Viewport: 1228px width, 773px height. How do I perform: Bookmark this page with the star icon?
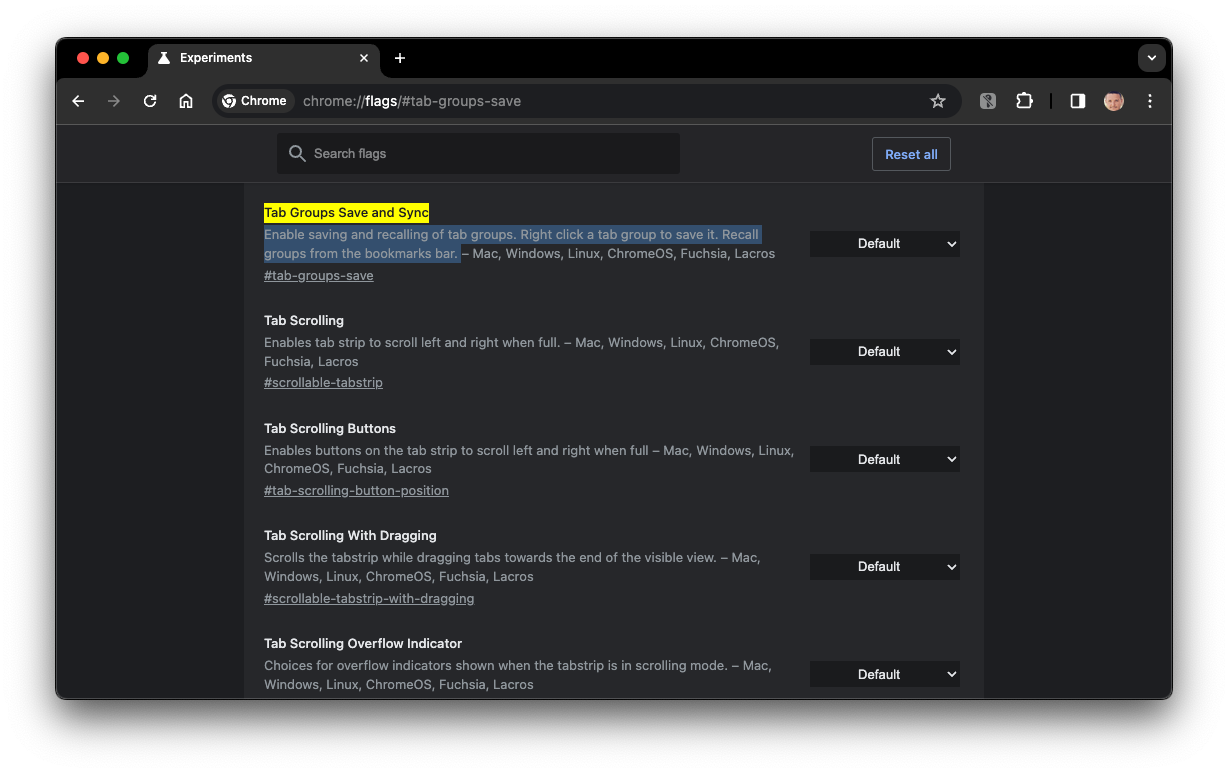click(938, 101)
